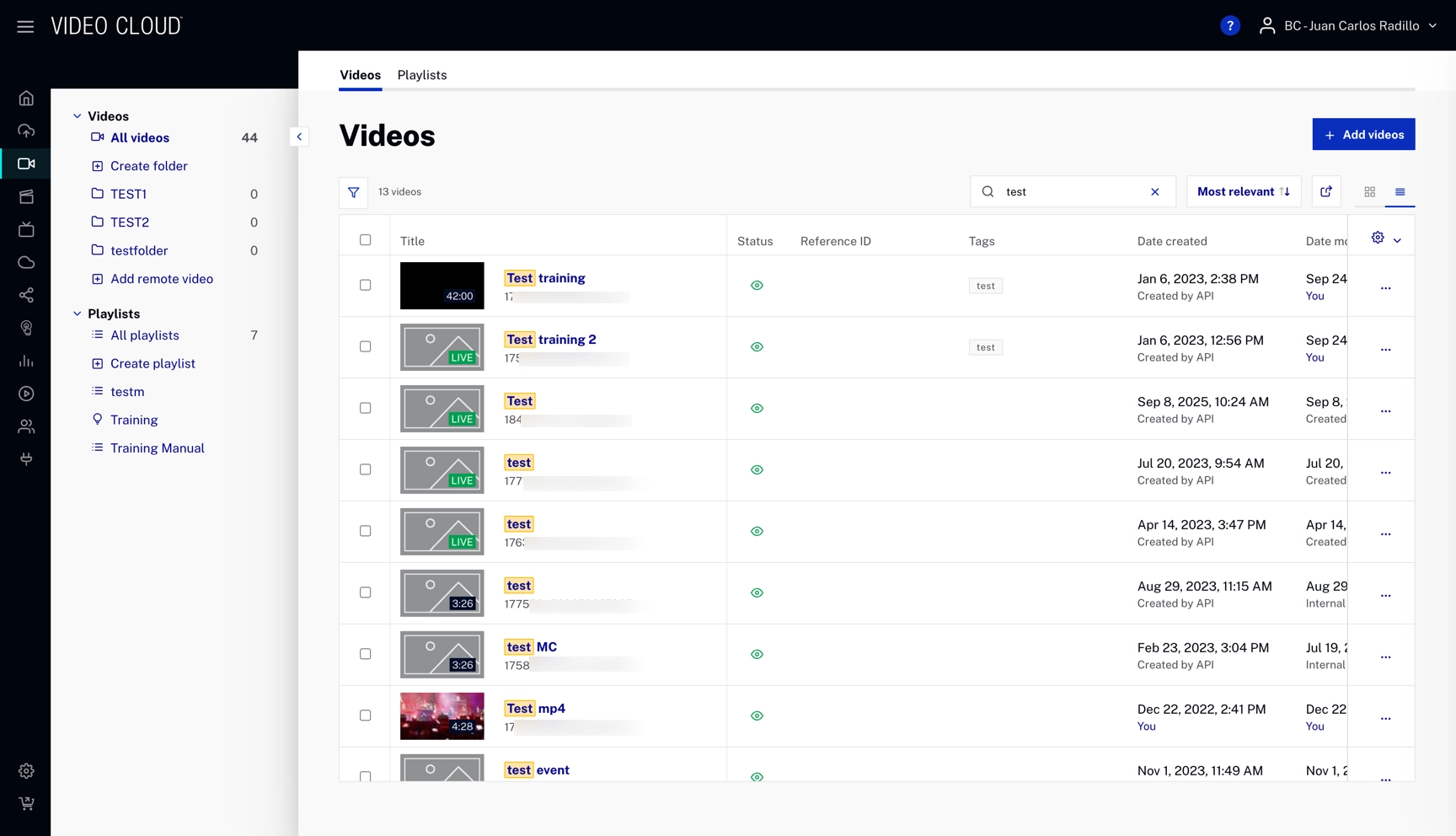1456x836 pixels.
Task: Open the Most relevant sort dropdown
Action: [x=1243, y=192]
